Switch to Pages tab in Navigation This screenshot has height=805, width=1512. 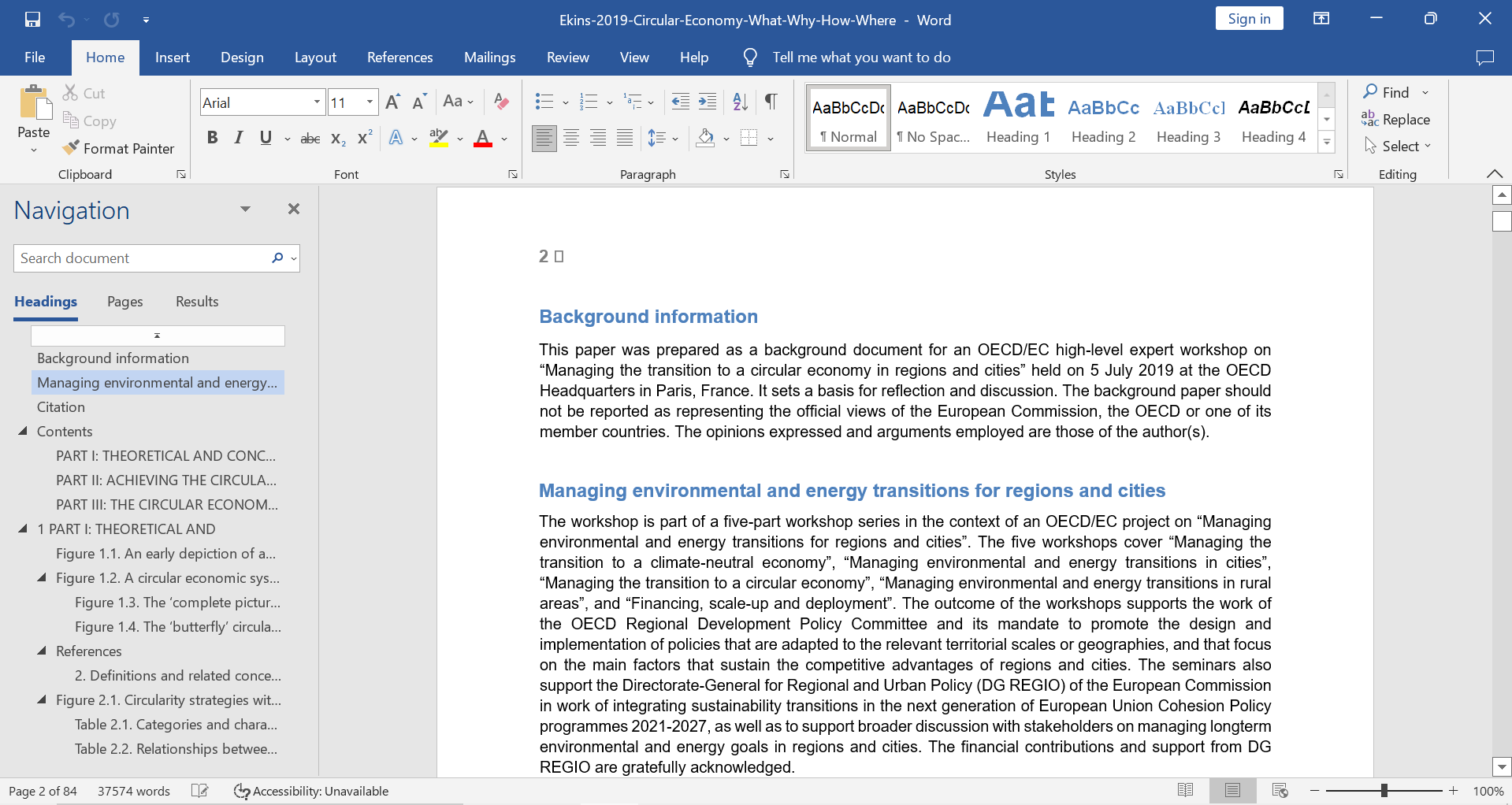tap(124, 302)
